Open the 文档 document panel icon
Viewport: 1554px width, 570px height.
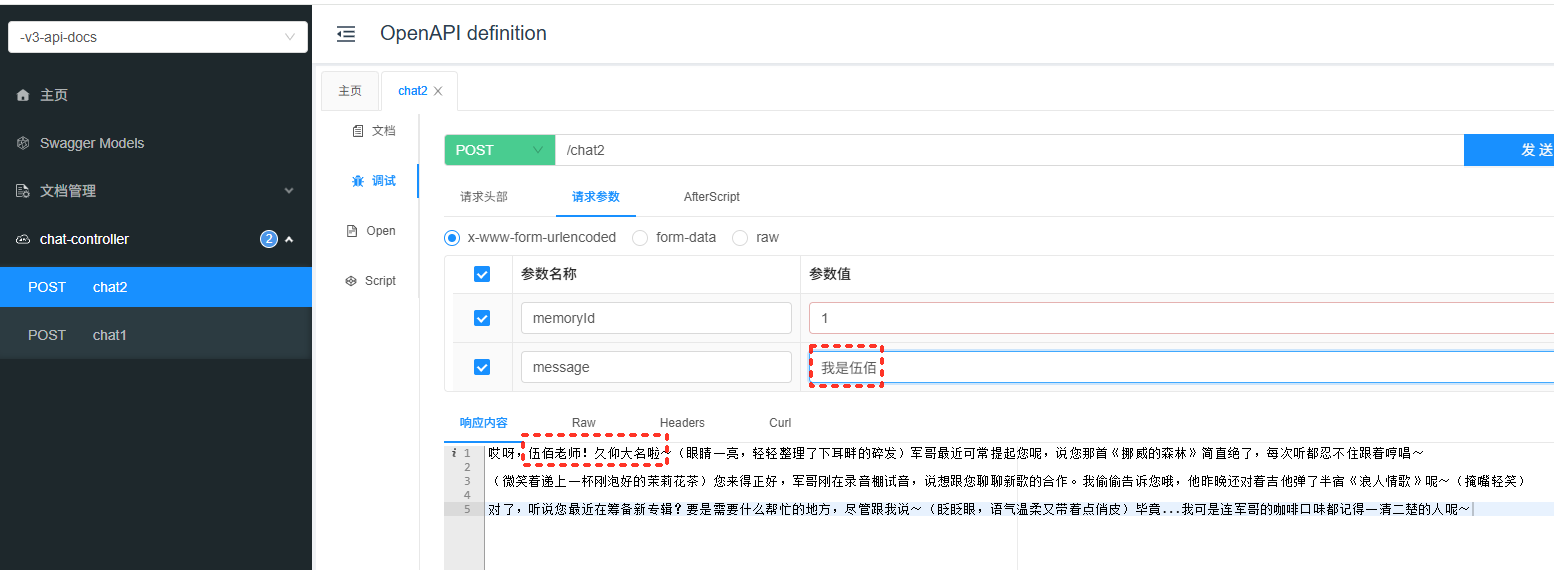(x=357, y=131)
